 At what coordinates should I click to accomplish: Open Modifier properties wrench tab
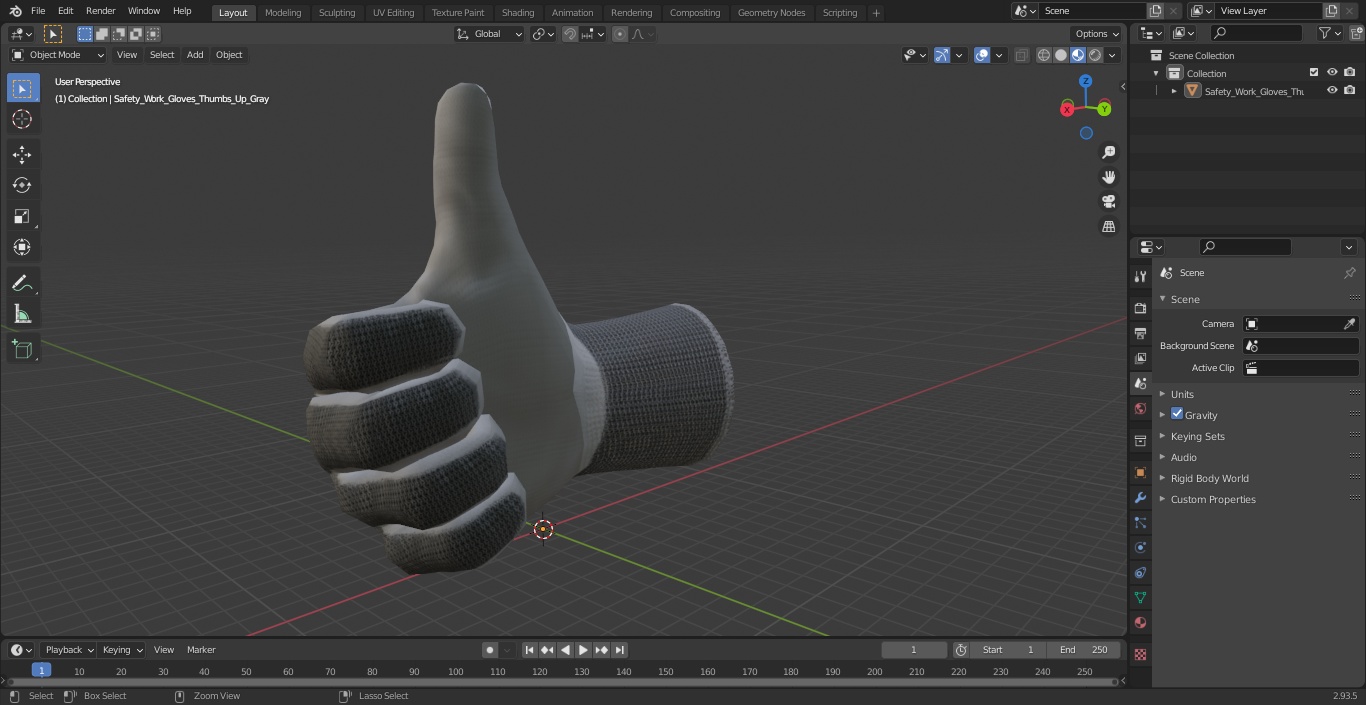click(1140, 497)
